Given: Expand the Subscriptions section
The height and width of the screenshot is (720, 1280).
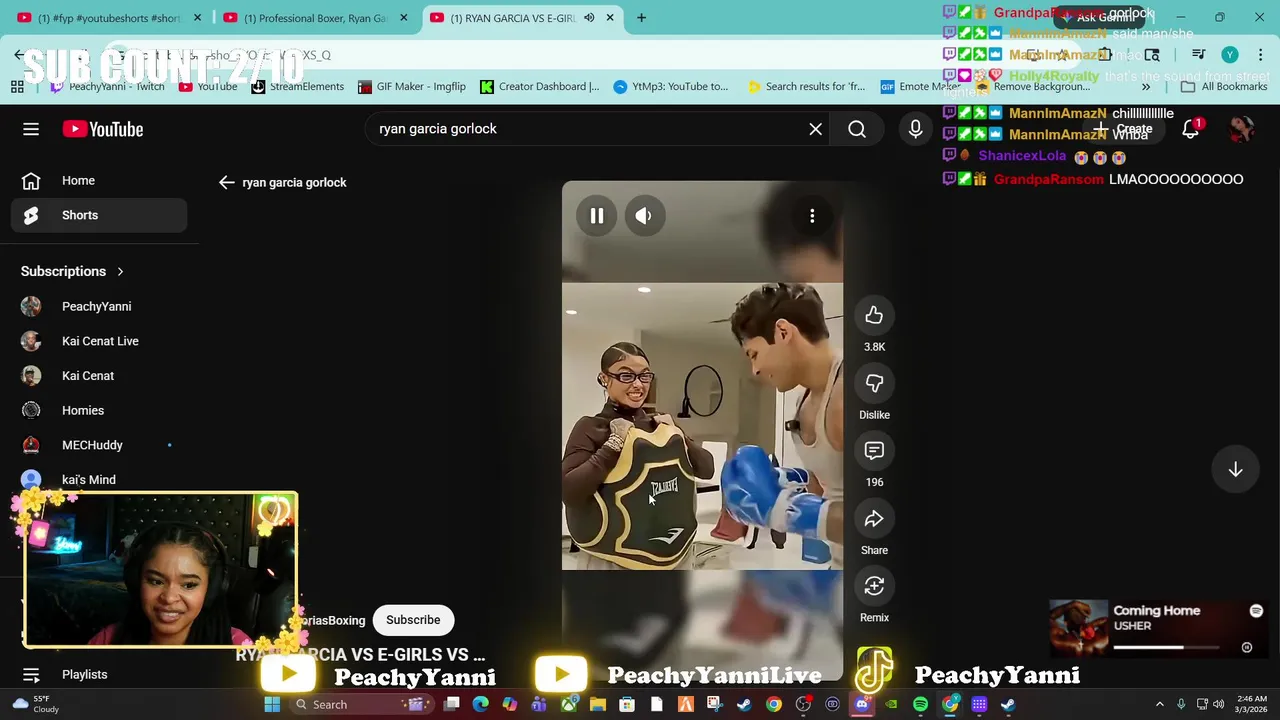Looking at the screenshot, I should (x=73, y=271).
